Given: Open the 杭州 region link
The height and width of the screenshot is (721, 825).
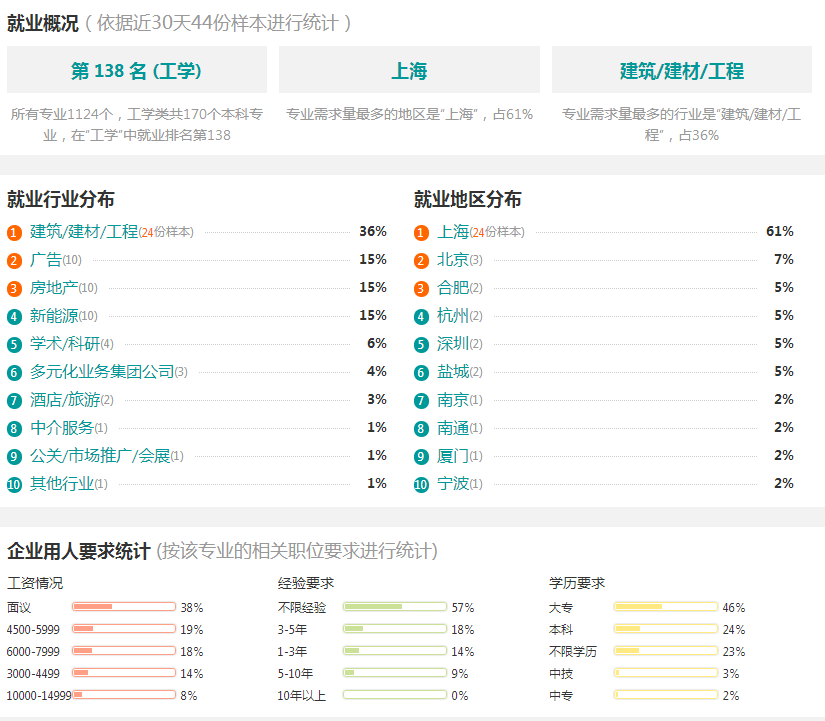Looking at the screenshot, I should (x=453, y=315).
